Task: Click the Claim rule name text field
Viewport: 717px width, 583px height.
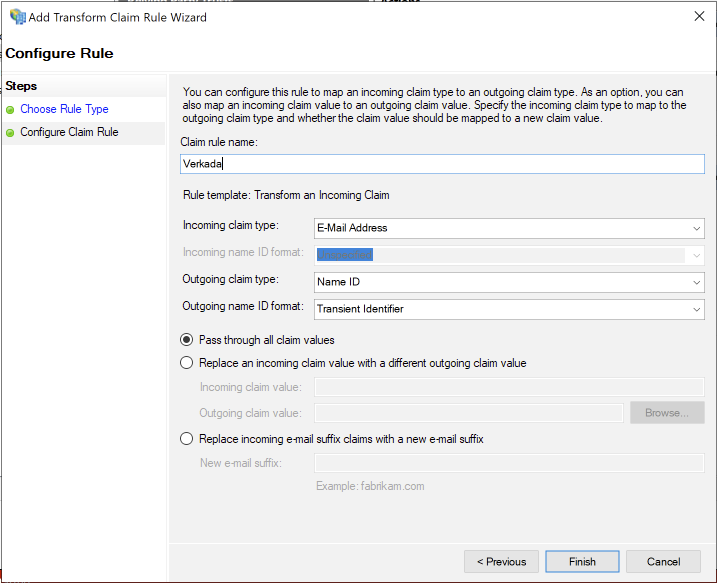Action: tap(442, 164)
